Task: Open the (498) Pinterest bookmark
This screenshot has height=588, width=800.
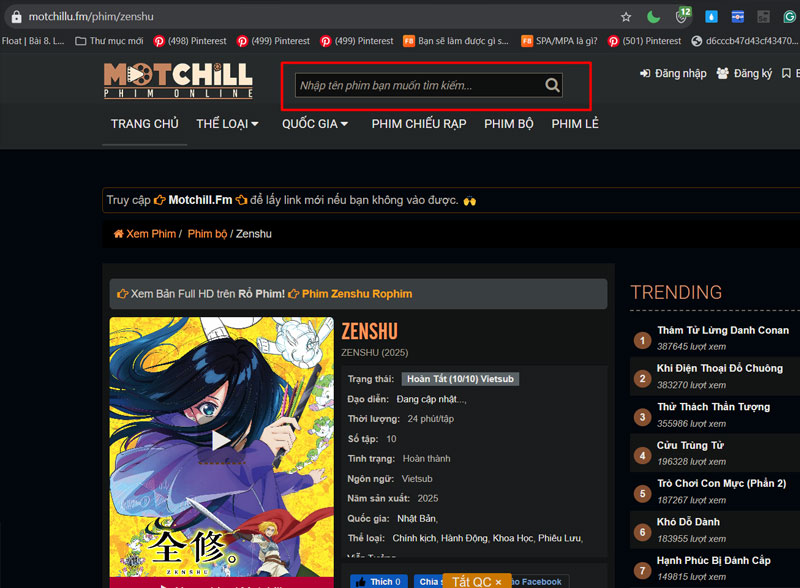Action: pos(190,41)
